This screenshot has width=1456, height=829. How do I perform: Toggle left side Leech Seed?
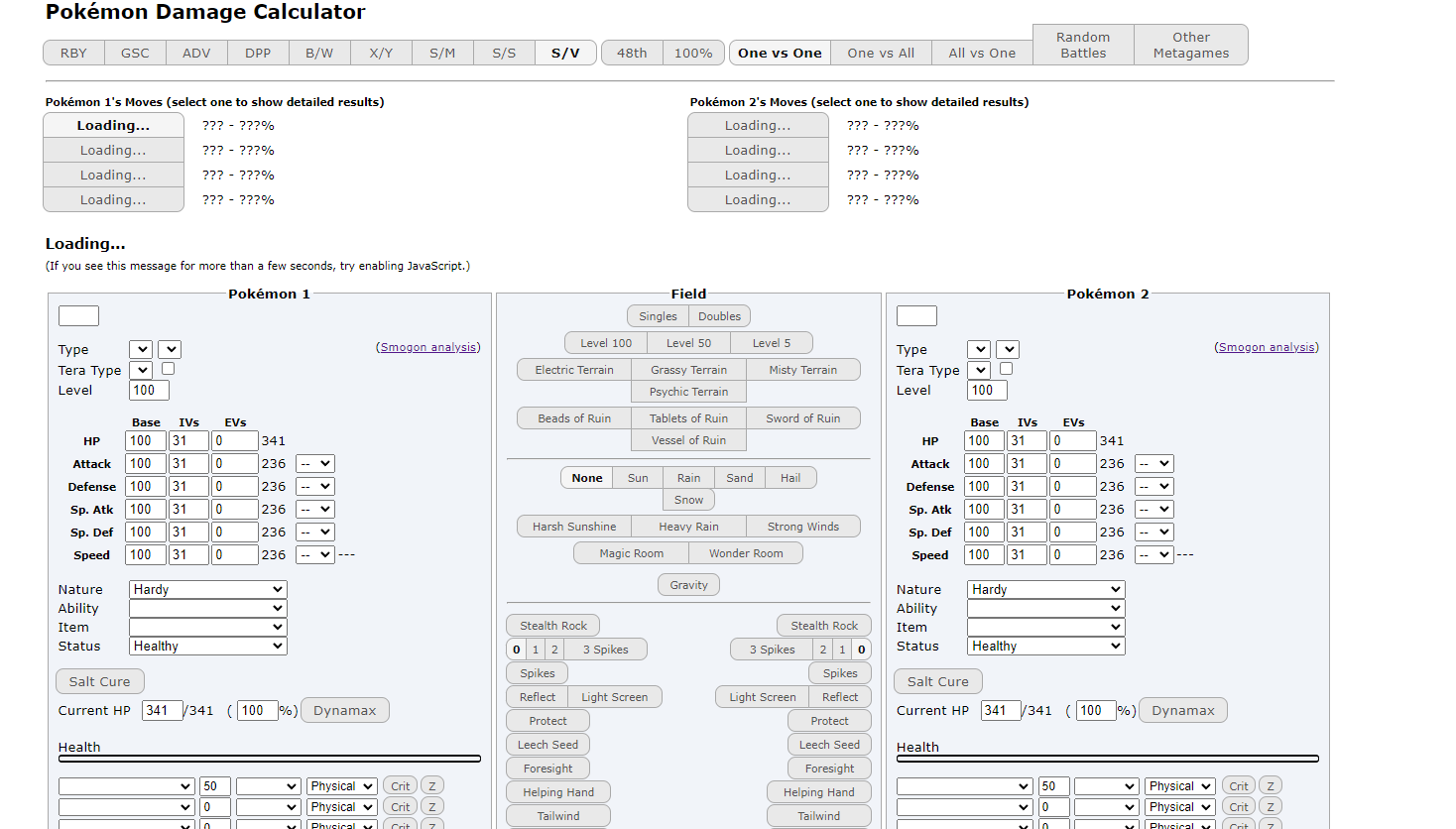tap(547, 745)
